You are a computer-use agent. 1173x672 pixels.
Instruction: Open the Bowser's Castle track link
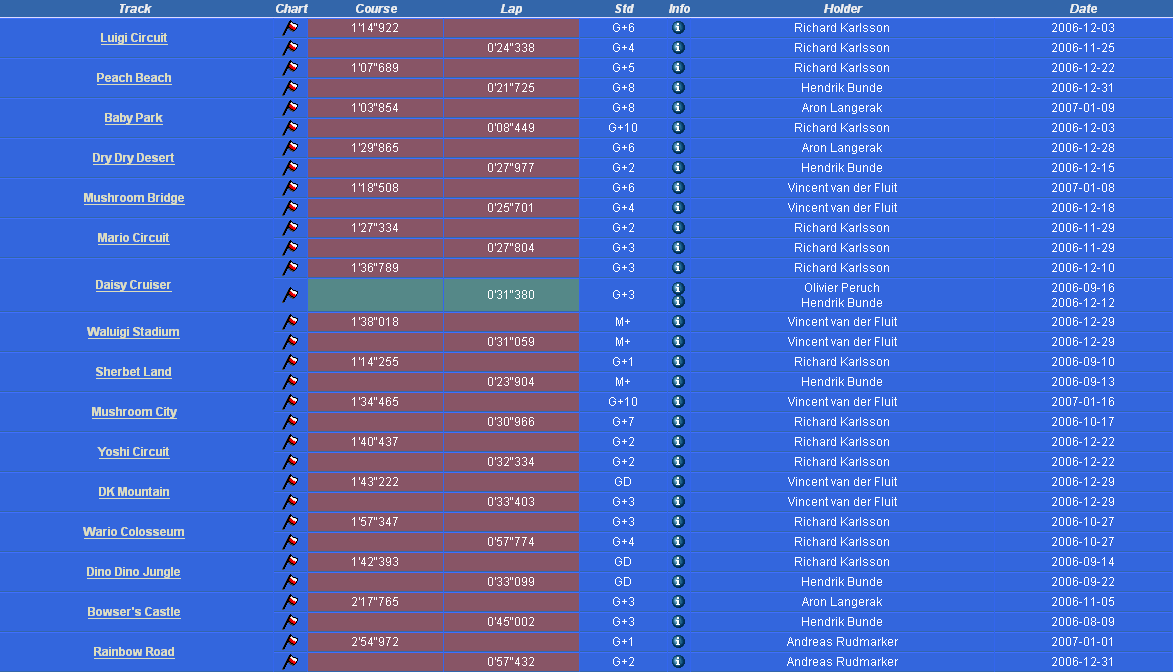tap(134, 612)
